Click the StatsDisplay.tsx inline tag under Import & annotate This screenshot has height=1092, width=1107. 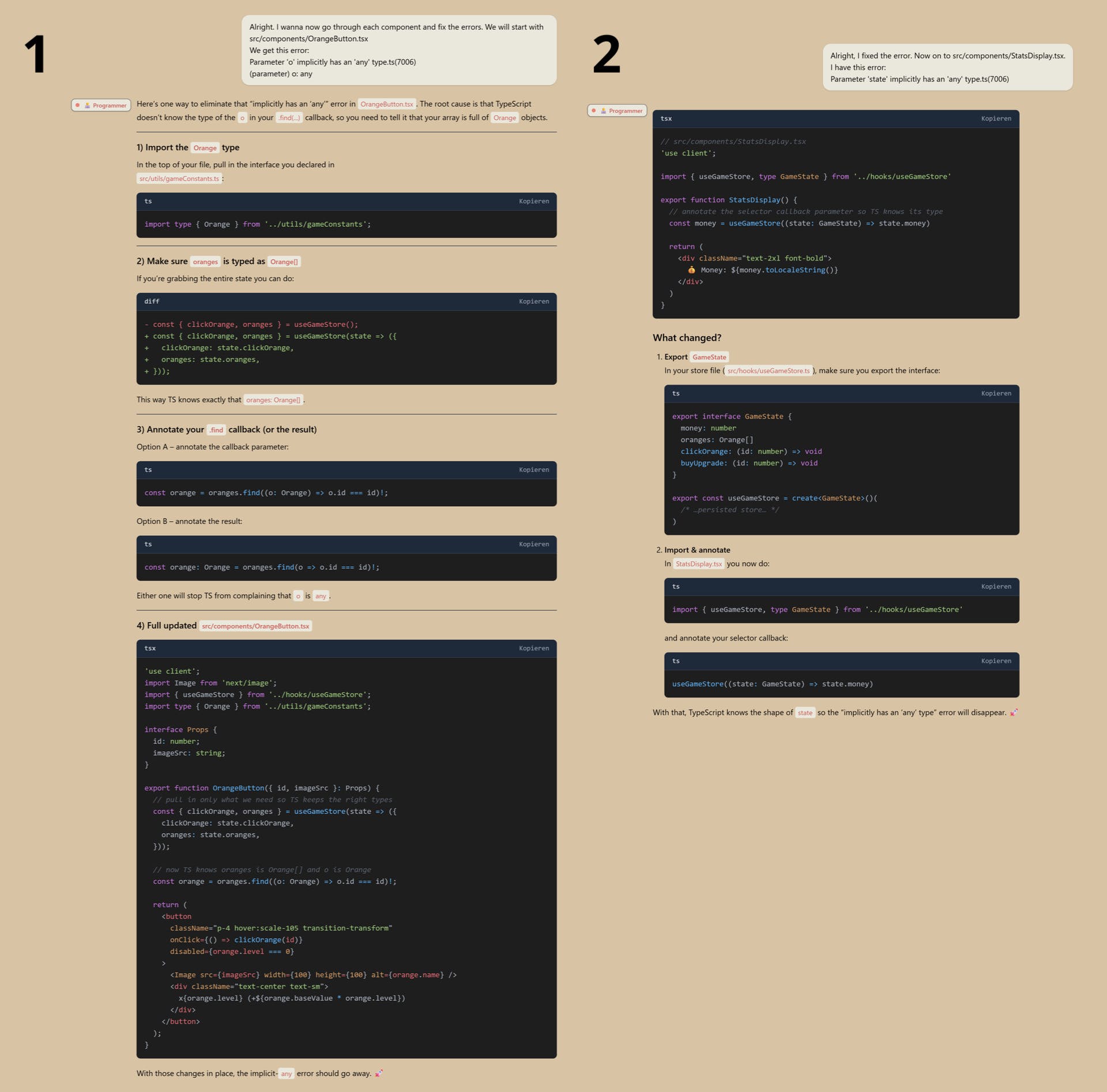[698, 564]
